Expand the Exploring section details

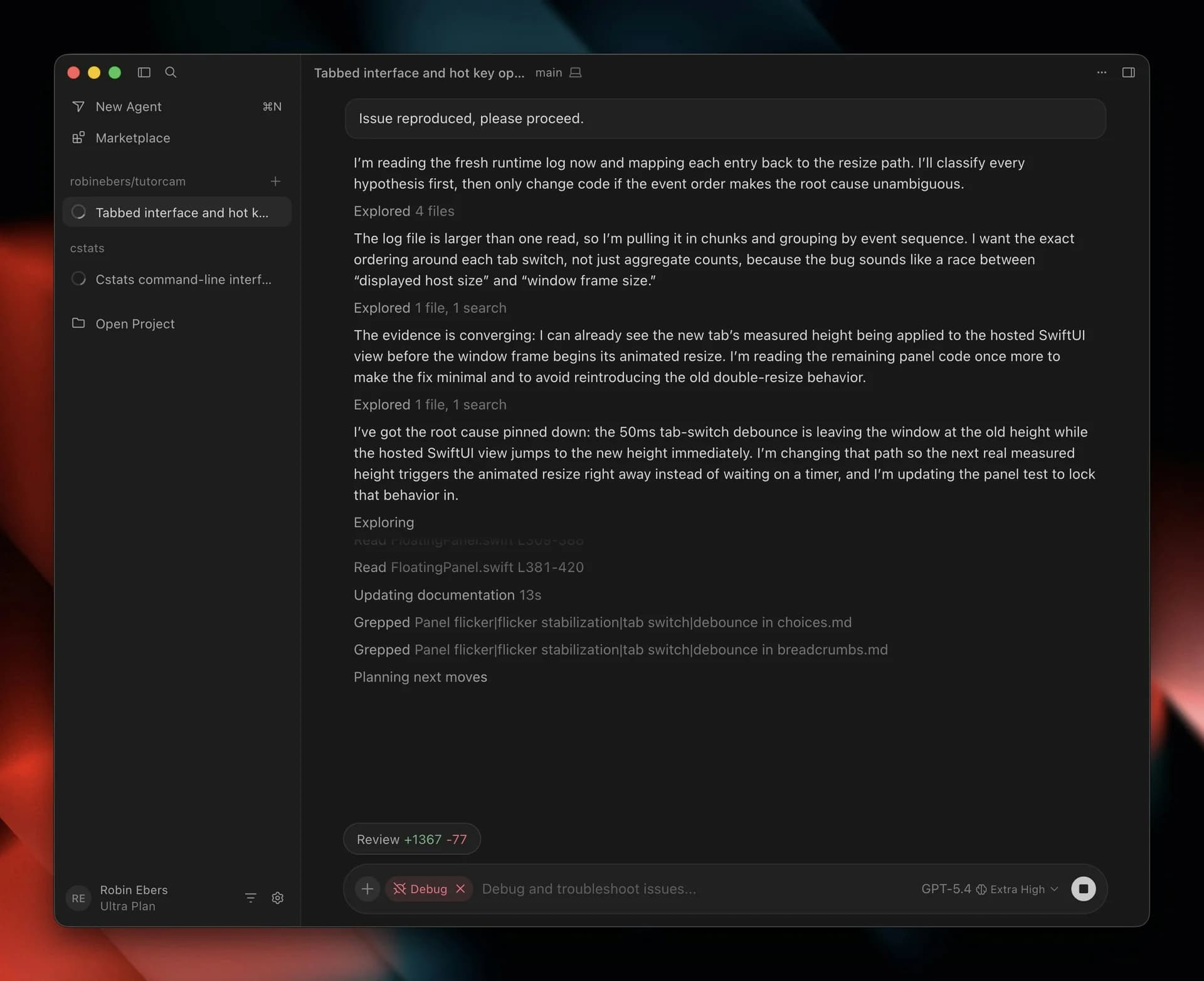pos(383,522)
